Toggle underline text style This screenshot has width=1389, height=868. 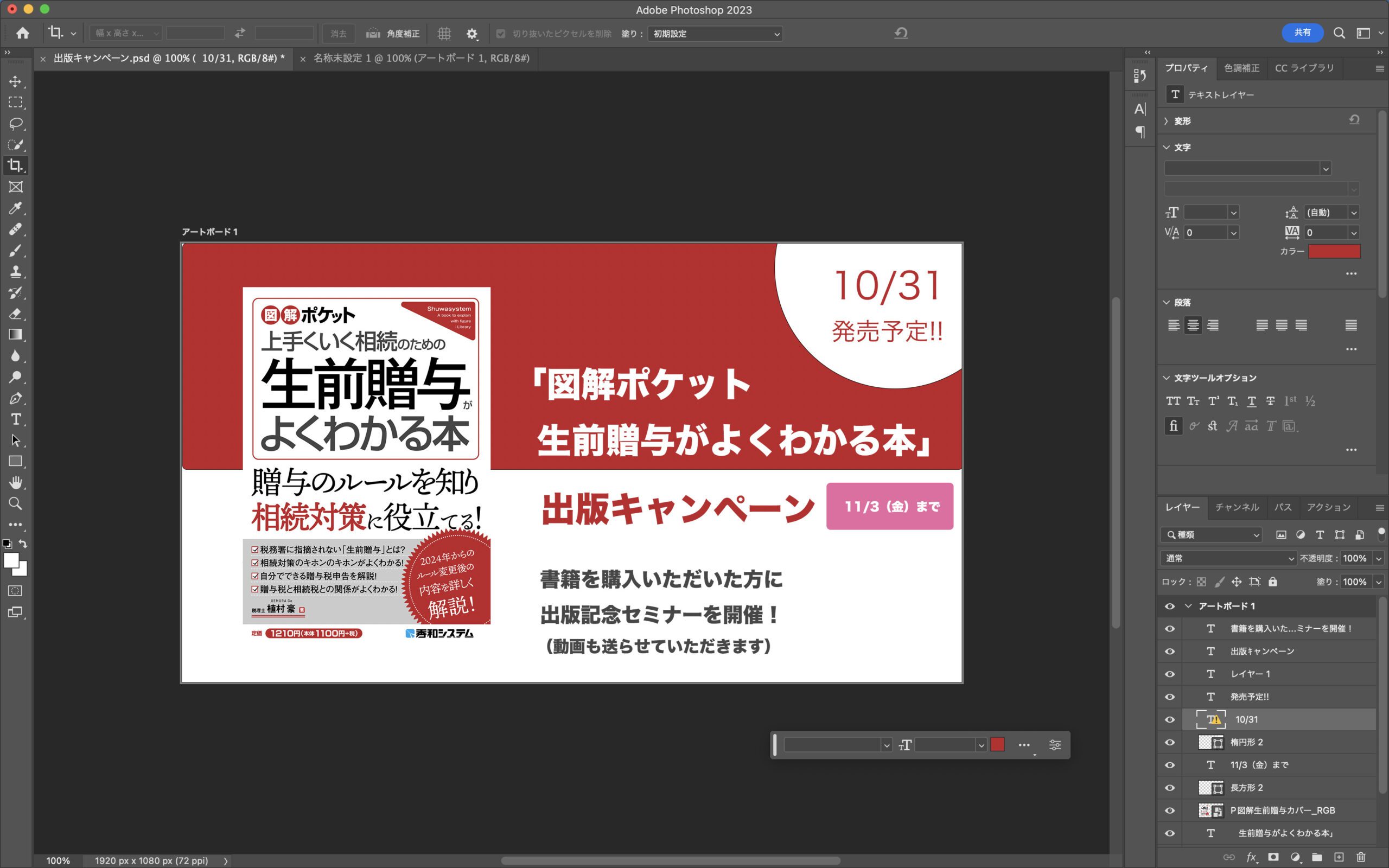tap(1251, 401)
